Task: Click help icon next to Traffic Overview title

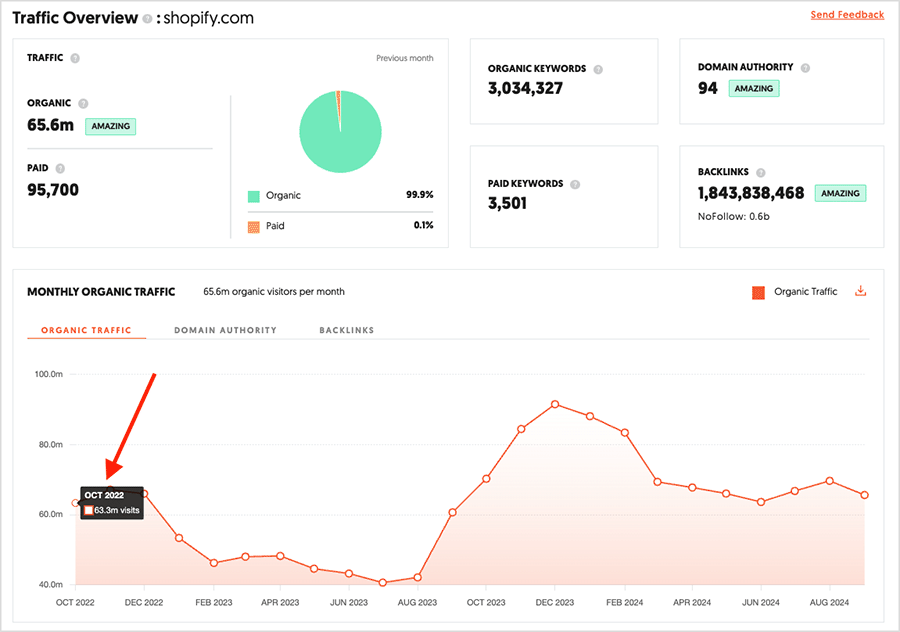Action: click(148, 19)
